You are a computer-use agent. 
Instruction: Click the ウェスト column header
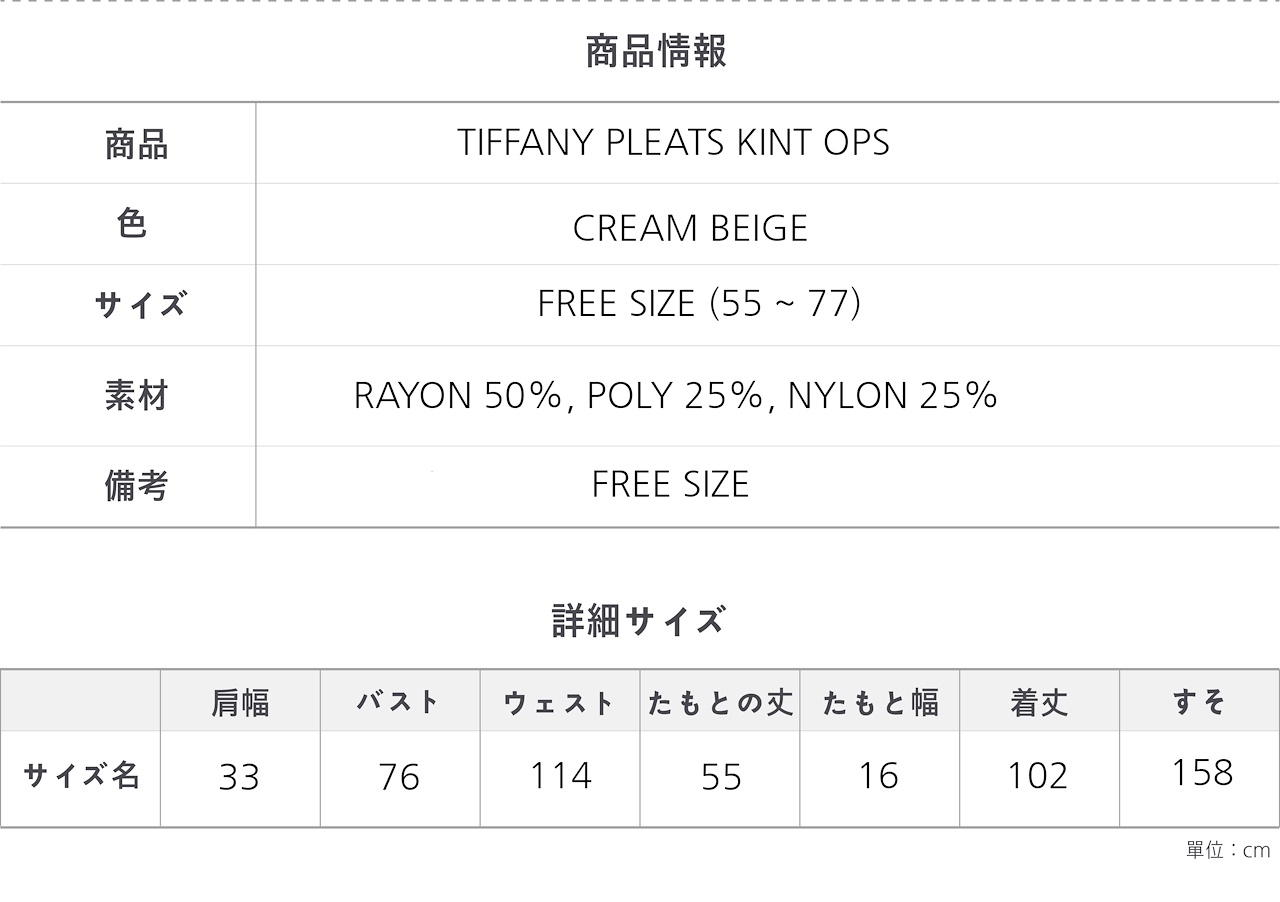[559, 703]
